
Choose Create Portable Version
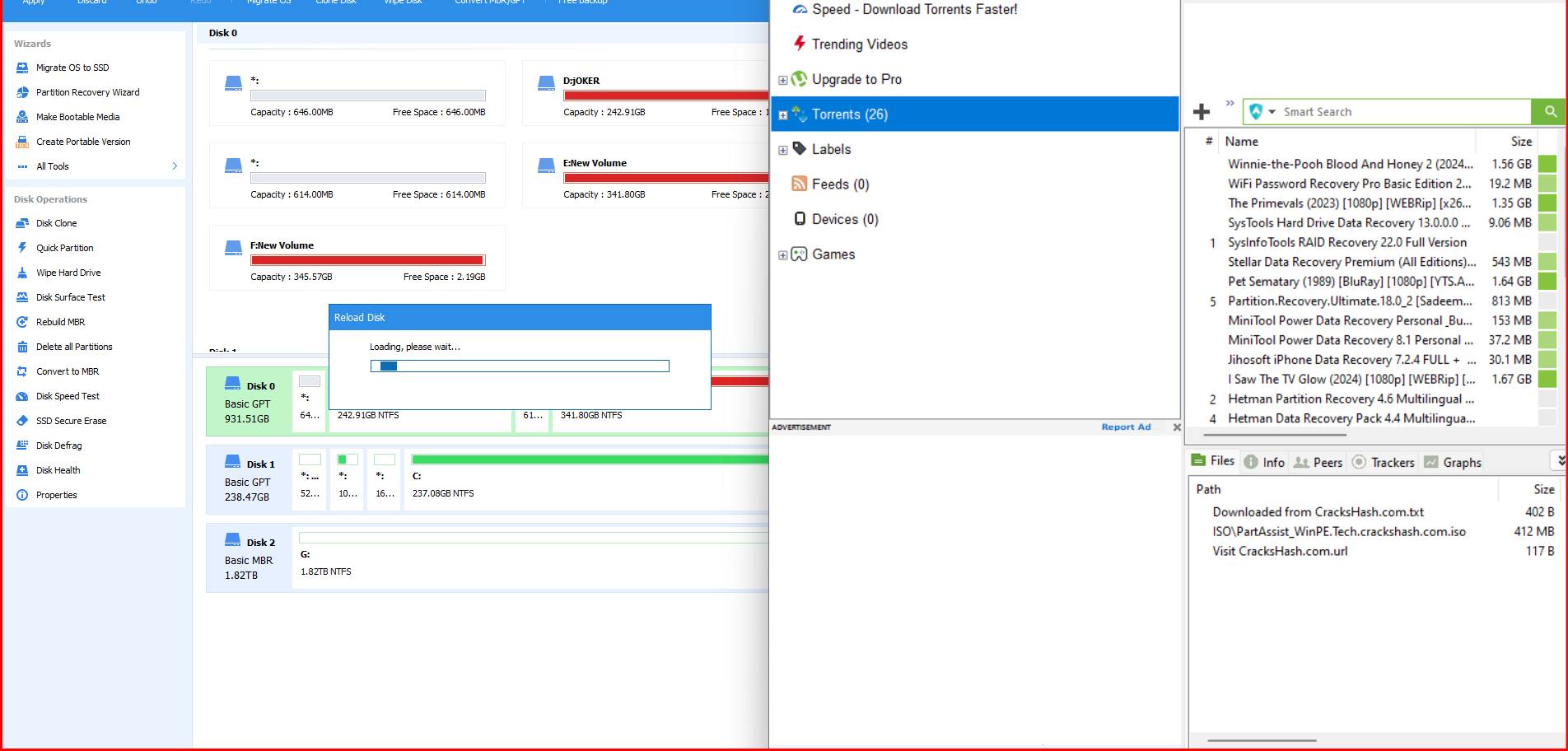(82, 142)
